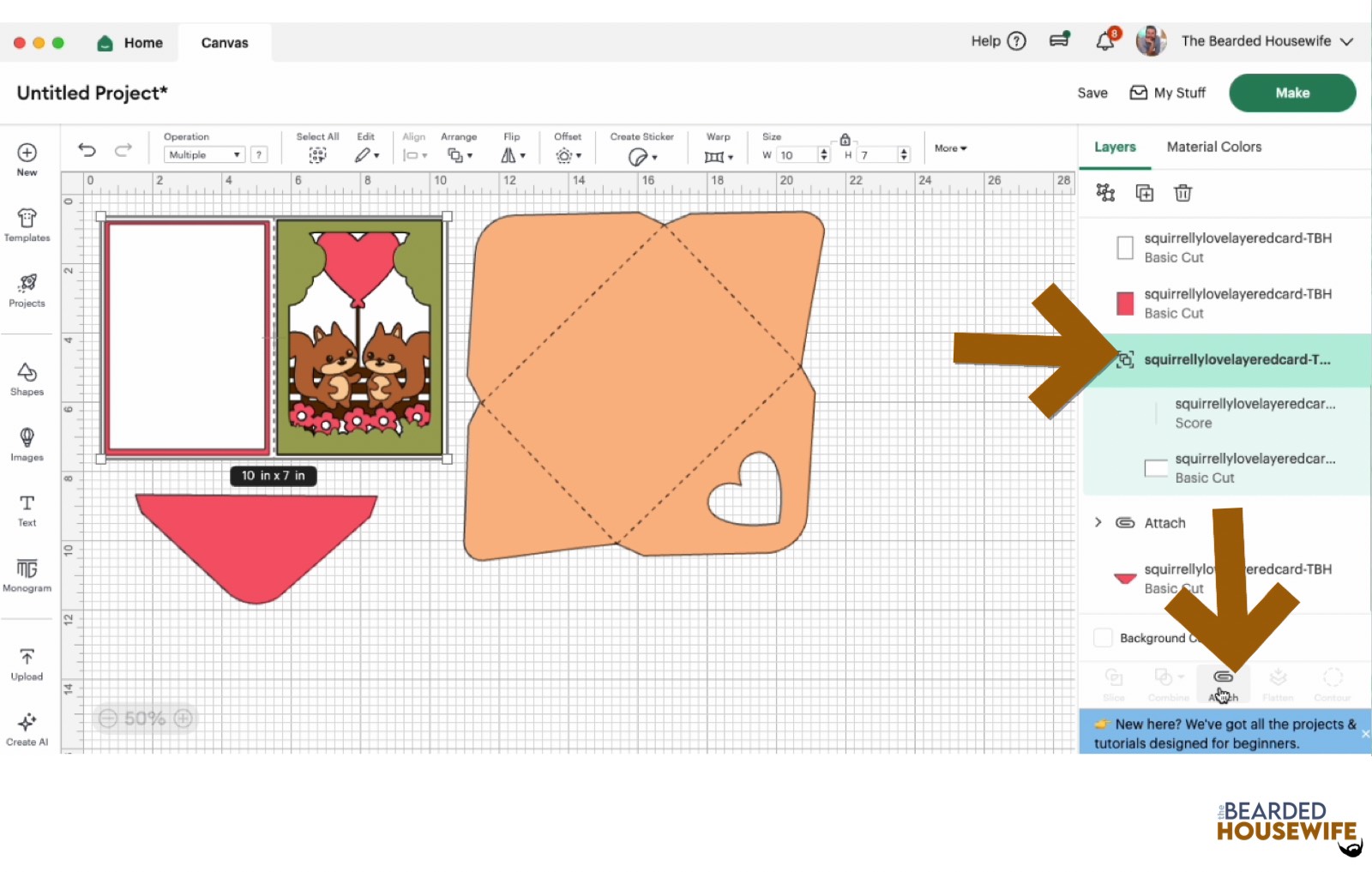The image size is (1372, 872).
Task: Open the Templates panel
Action: point(27,225)
